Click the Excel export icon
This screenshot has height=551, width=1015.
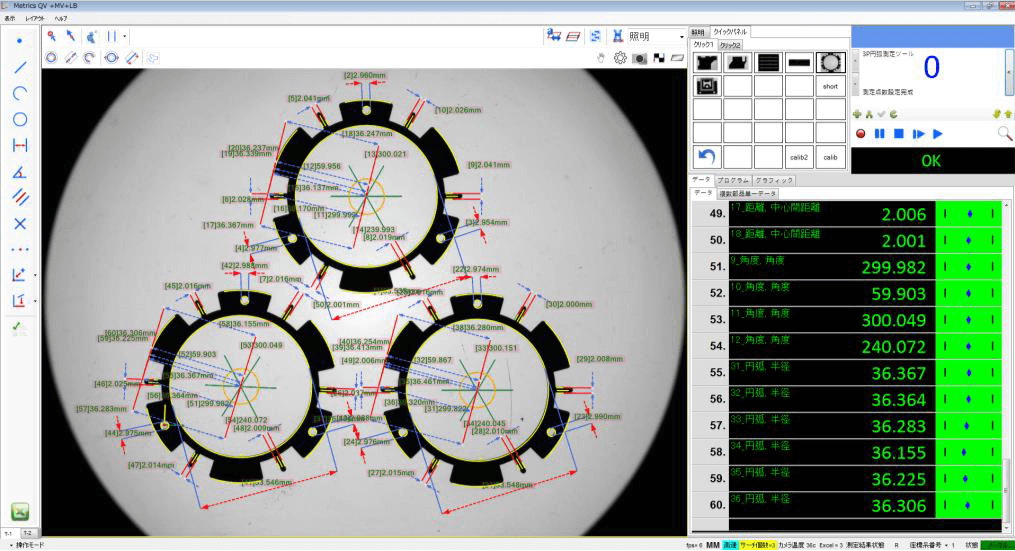point(19,511)
